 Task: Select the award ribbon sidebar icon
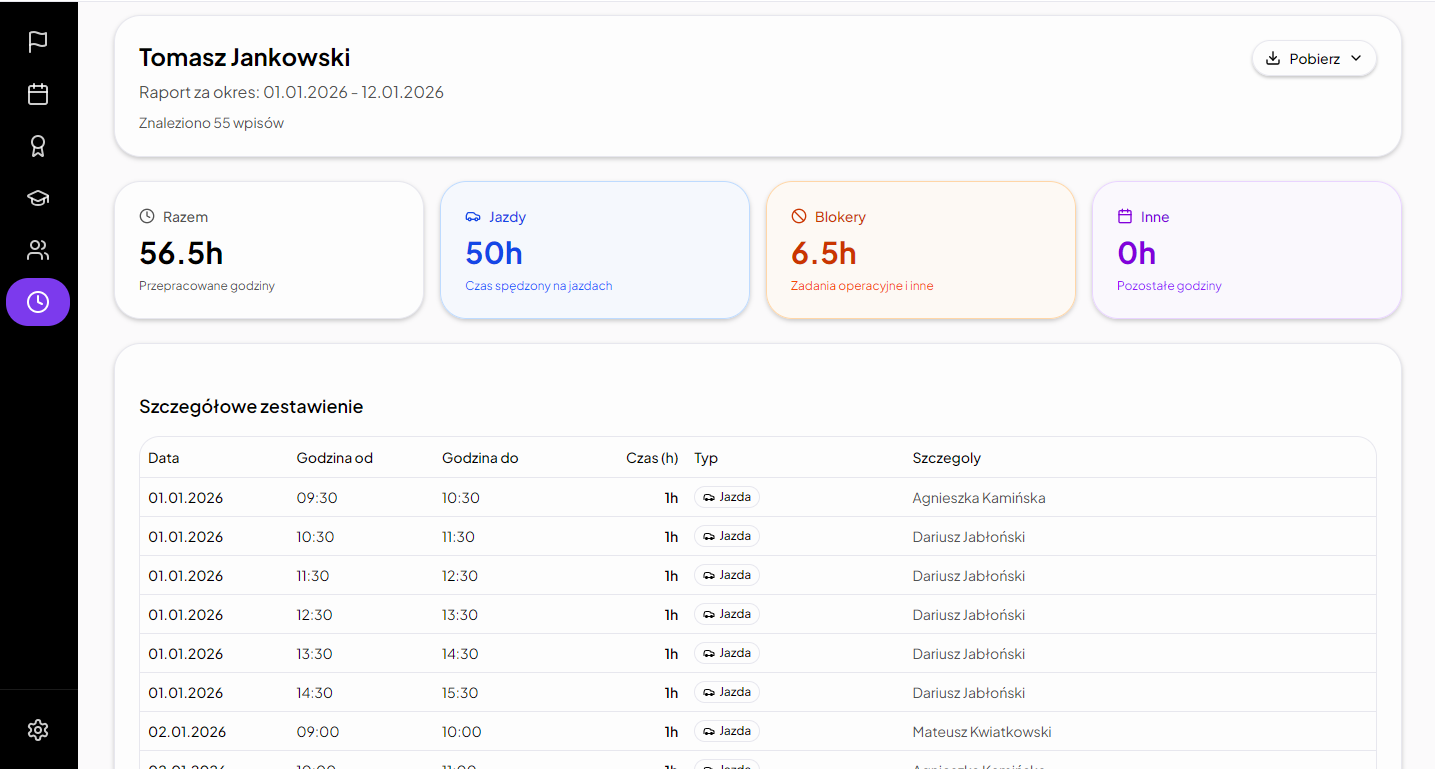click(x=38, y=146)
